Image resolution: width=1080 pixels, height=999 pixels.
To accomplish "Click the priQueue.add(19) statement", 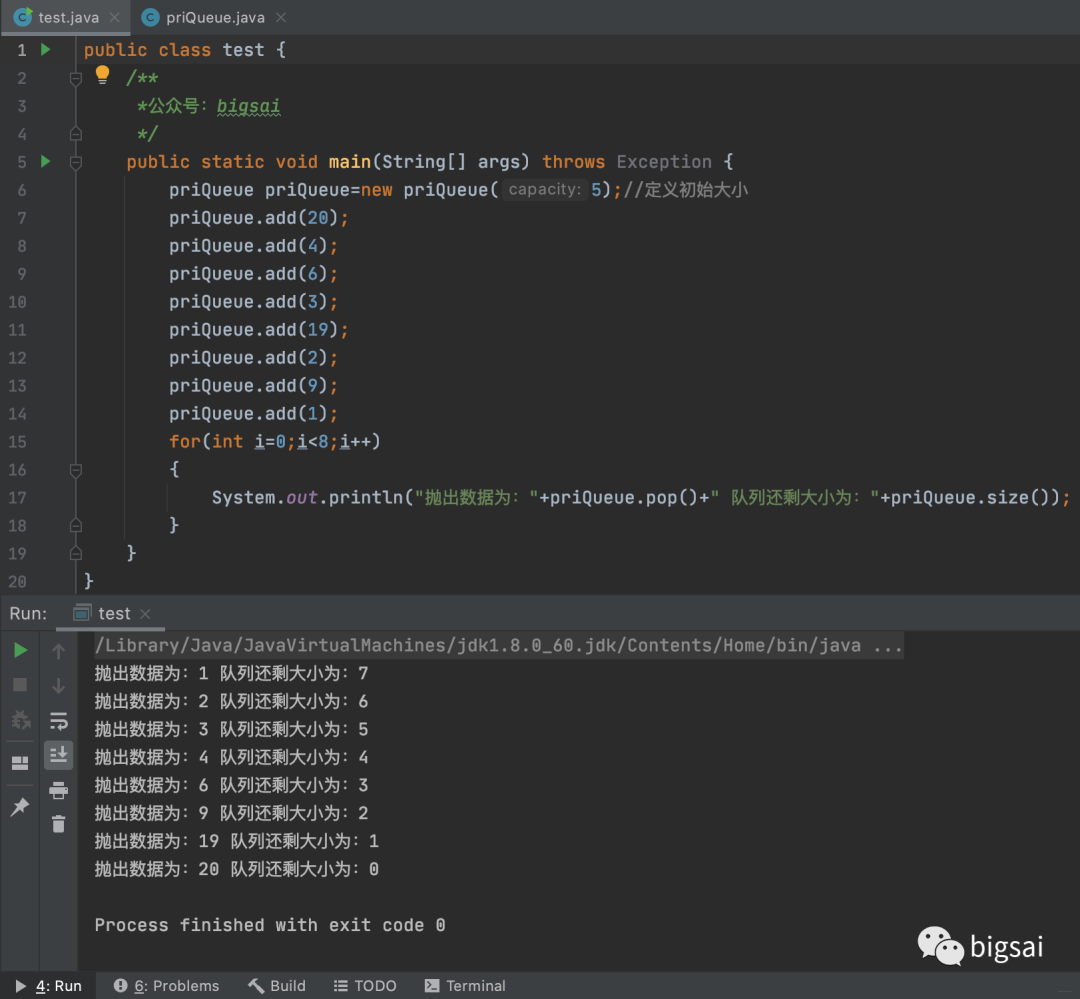I will (259, 330).
